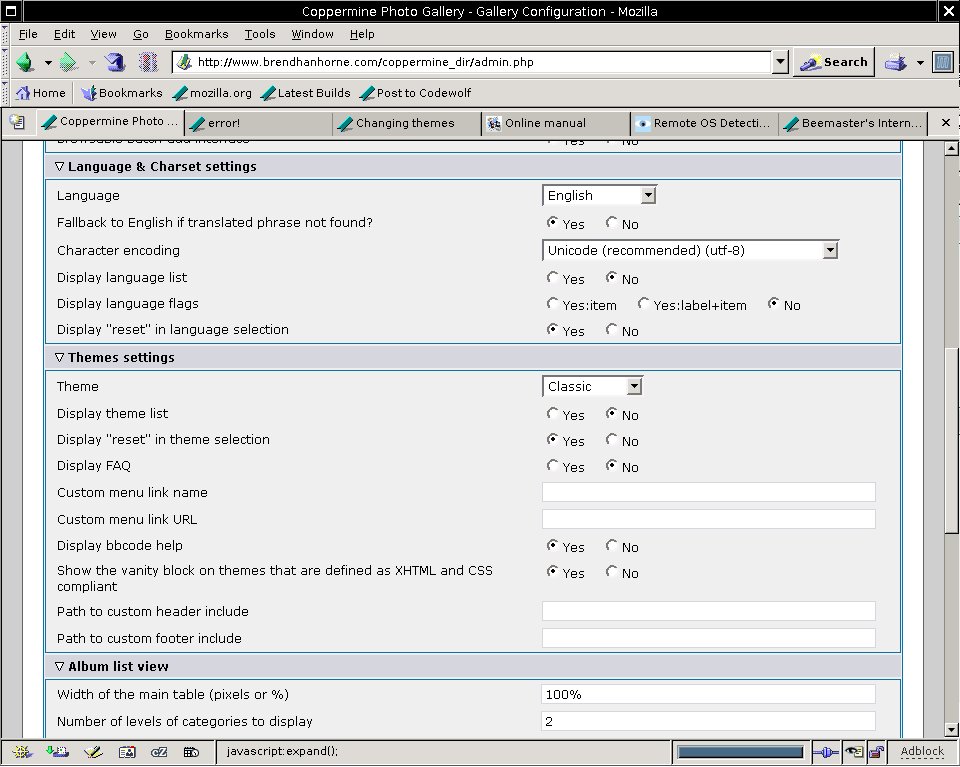Click the online/offline plug icon
Screen dimensions: 960x767
[825, 752]
